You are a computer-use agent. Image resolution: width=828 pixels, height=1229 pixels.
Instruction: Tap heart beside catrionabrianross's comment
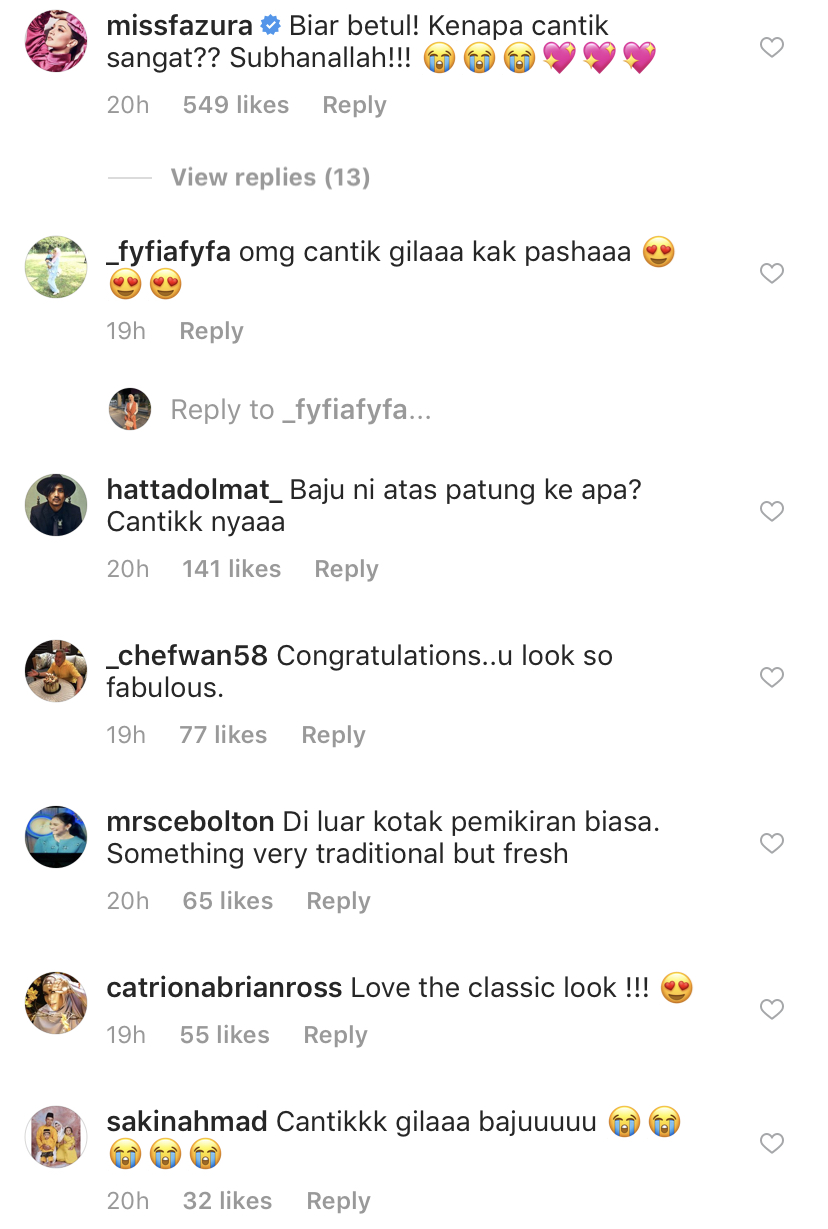click(x=772, y=1009)
